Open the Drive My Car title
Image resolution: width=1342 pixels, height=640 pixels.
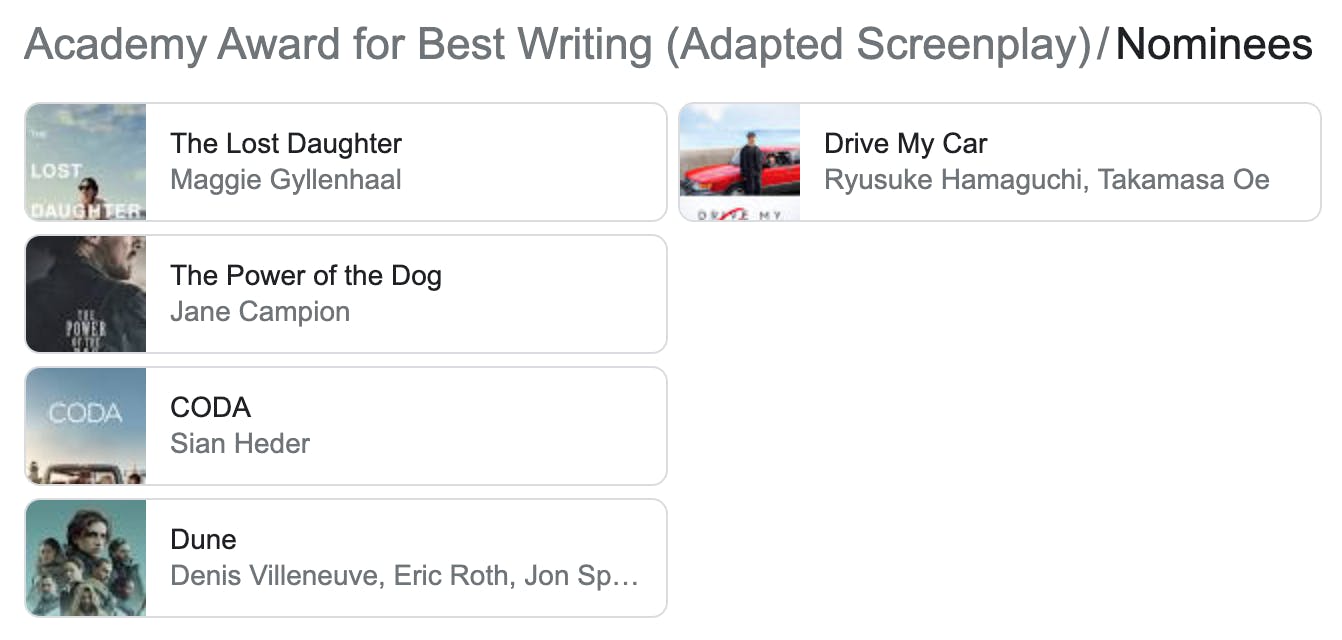(x=906, y=144)
